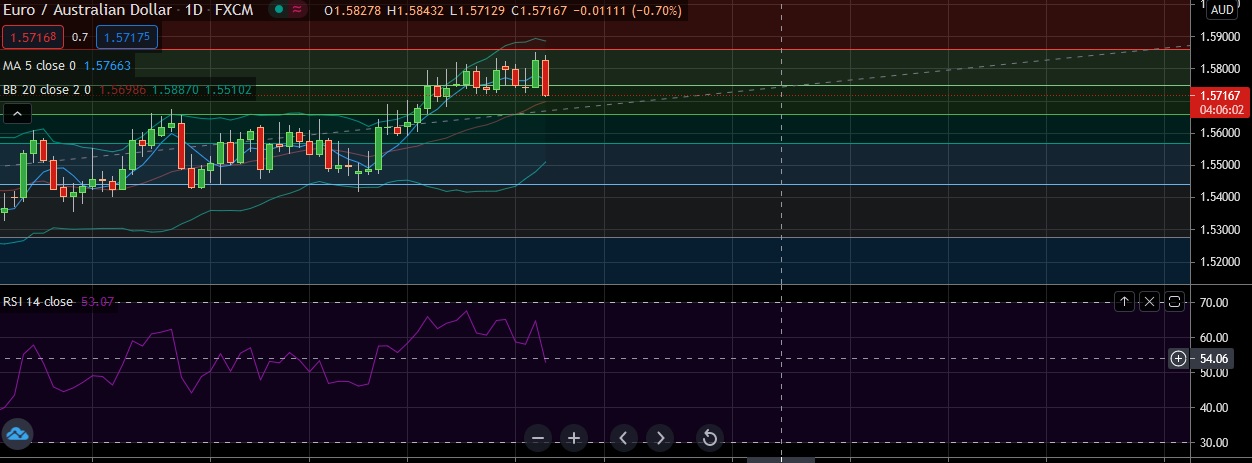Image resolution: width=1252 pixels, height=463 pixels.
Task: Select the MA 5 close 0 indicator legend
Action: [x=39, y=66]
